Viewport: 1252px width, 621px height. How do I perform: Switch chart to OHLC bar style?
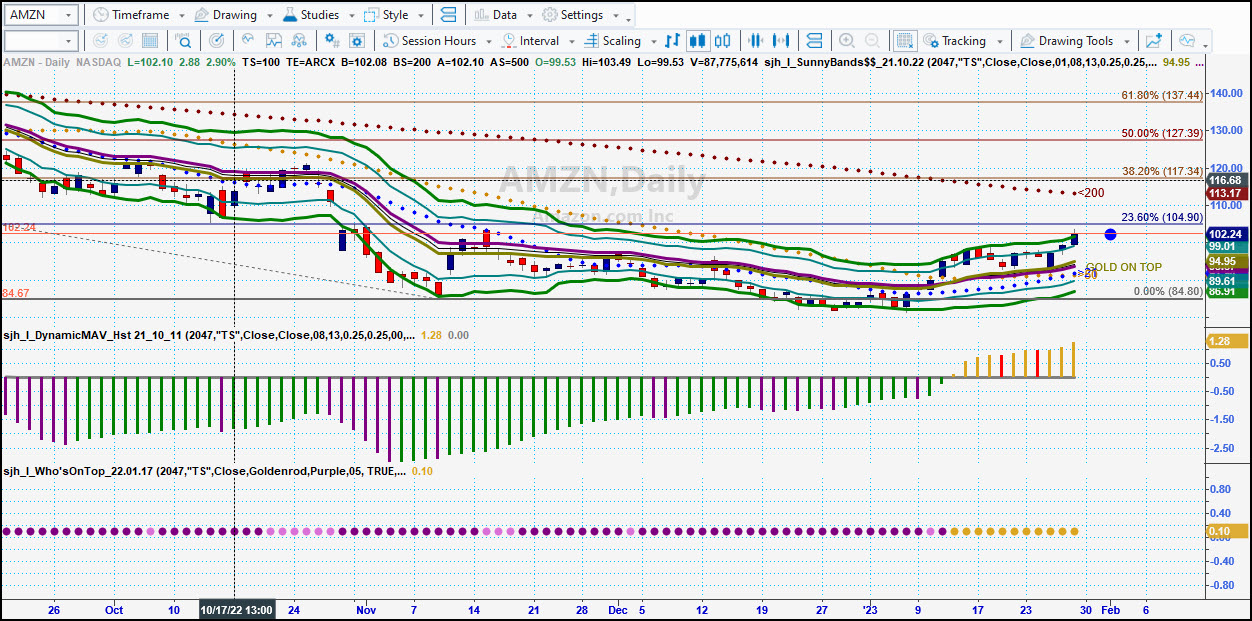[x=672, y=41]
